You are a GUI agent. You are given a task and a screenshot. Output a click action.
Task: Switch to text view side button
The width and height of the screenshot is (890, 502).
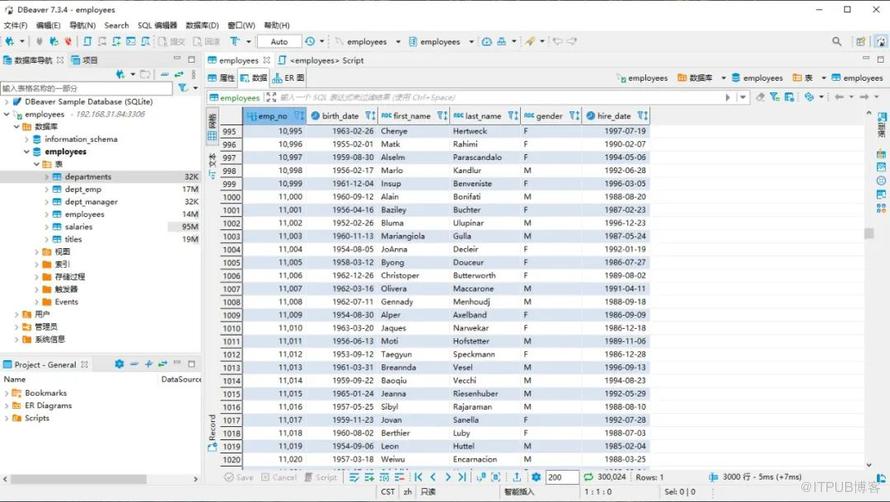(212, 166)
